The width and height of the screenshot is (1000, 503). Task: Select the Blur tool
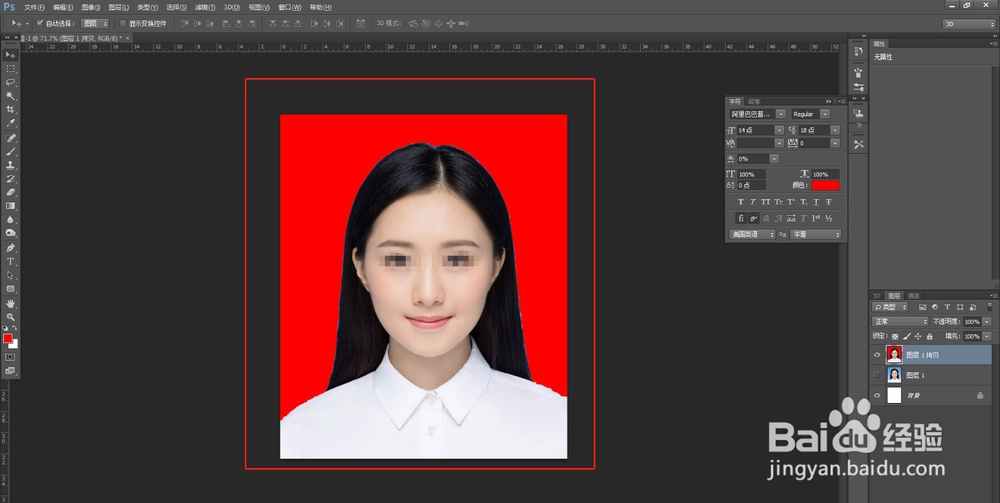[x=10, y=220]
